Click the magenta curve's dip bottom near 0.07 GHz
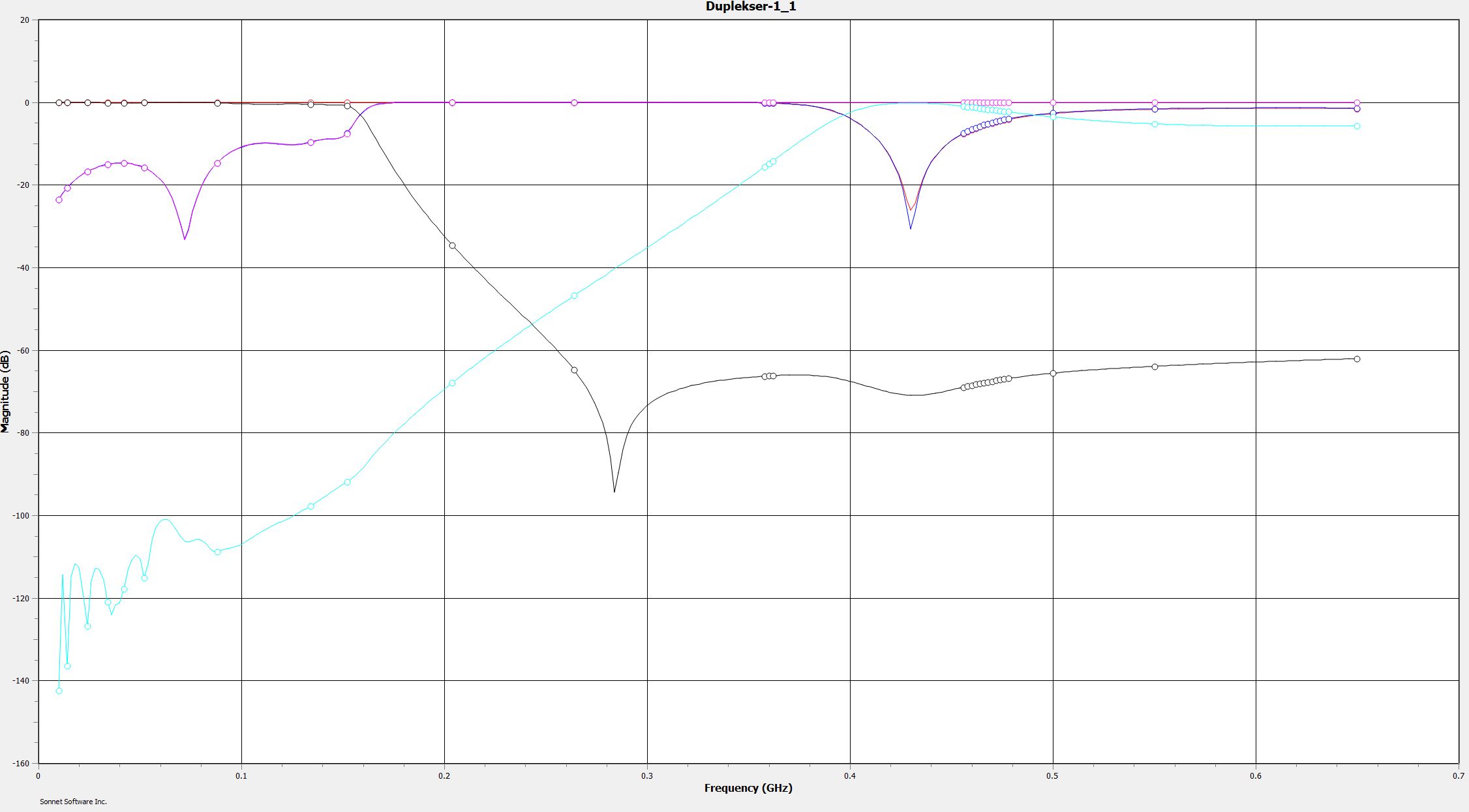 [185, 238]
